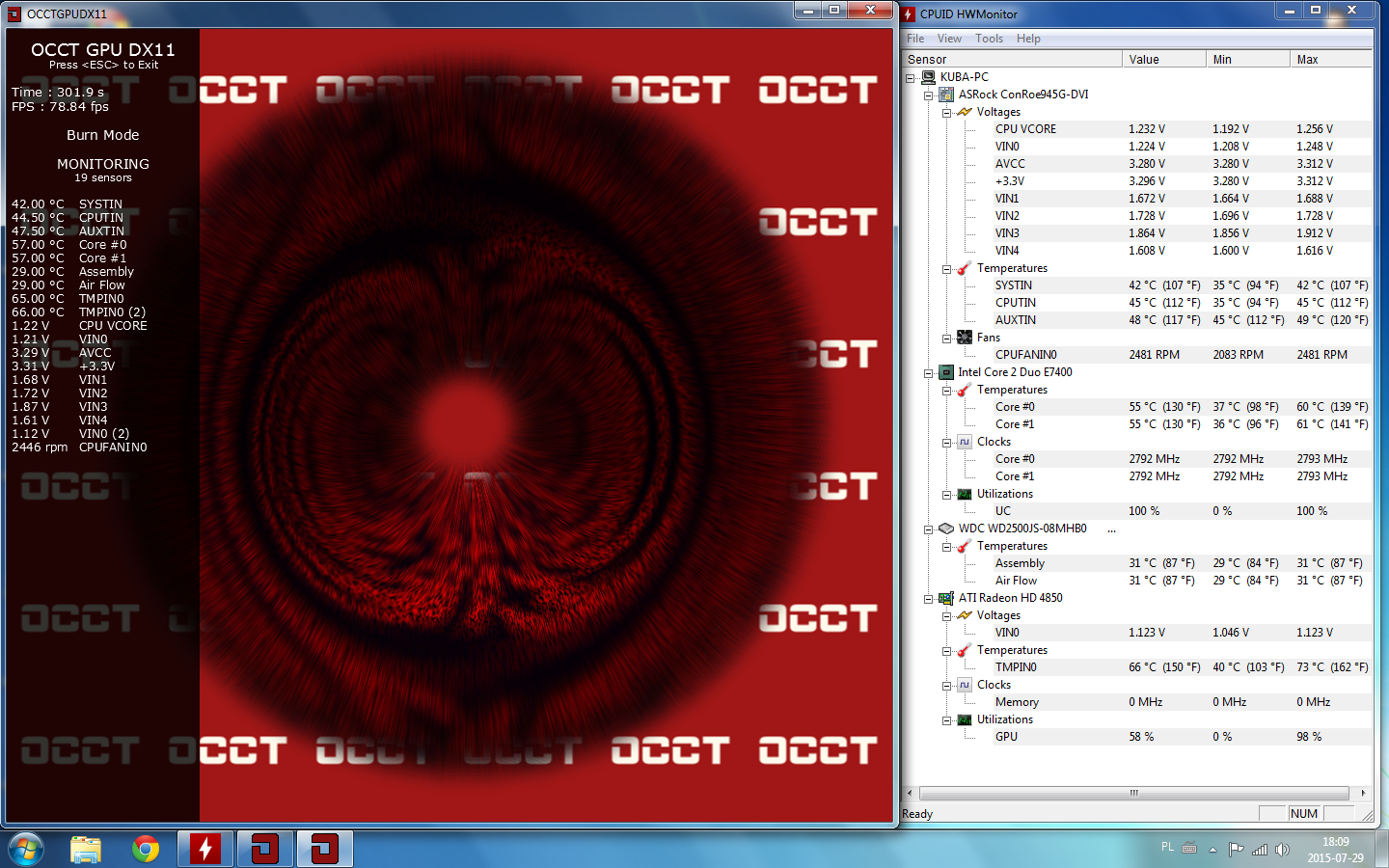The height and width of the screenshot is (868, 1389).
Task: Click the Fans category fan icon
Action: click(x=965, y=338)
